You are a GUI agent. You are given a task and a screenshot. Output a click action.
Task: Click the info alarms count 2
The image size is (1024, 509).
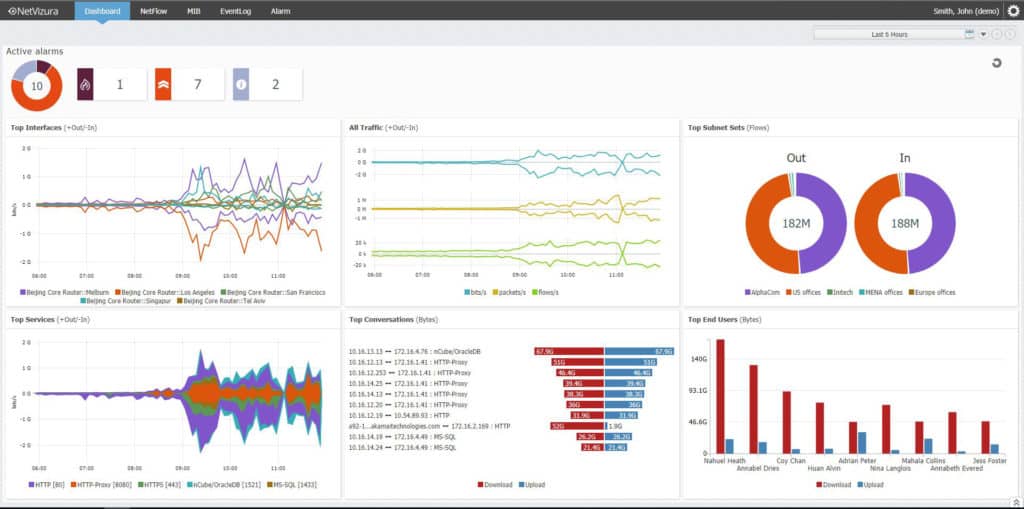click(x=276, y=84)
